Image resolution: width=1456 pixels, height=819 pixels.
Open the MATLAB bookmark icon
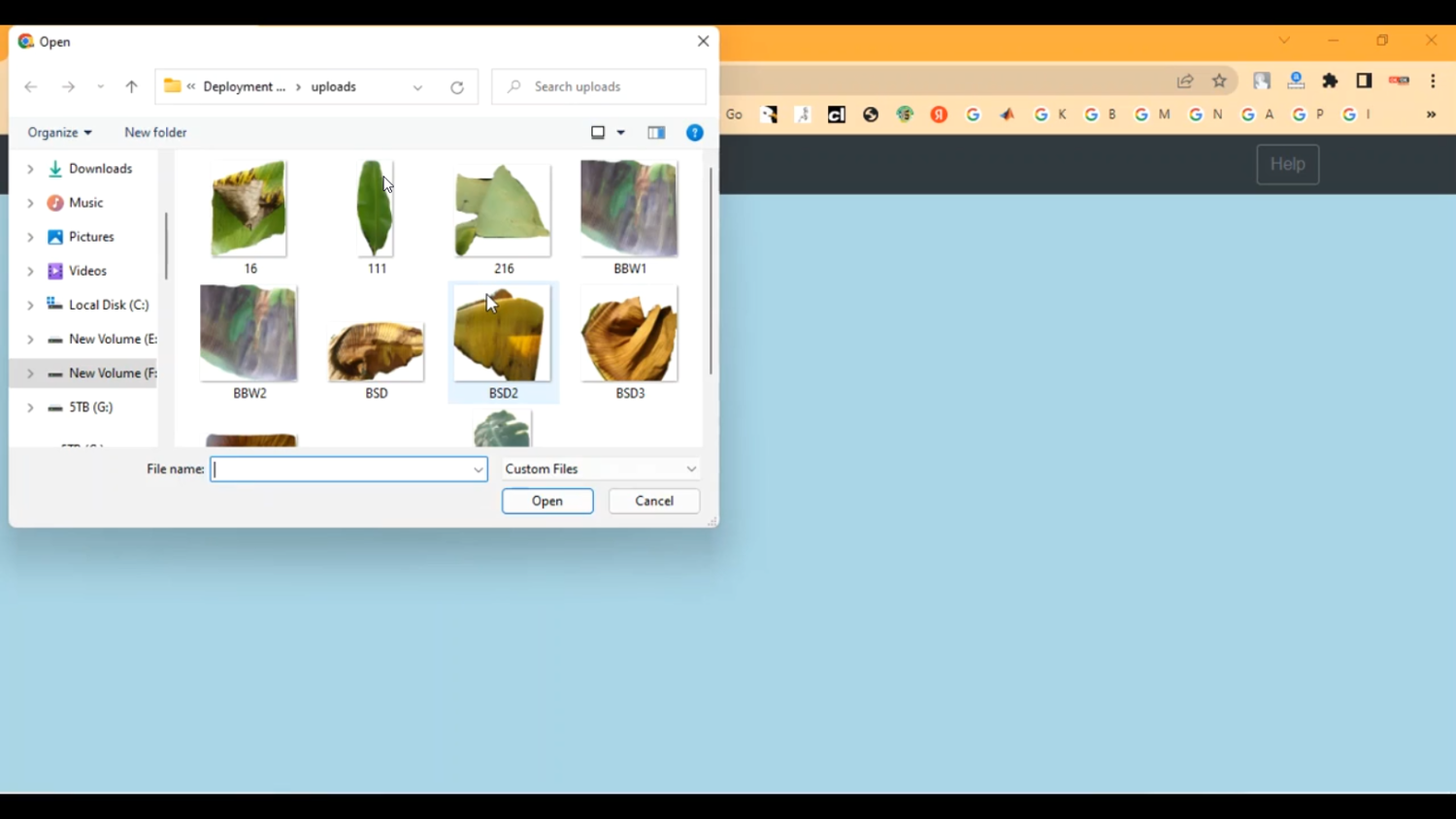pos(1008,115)
